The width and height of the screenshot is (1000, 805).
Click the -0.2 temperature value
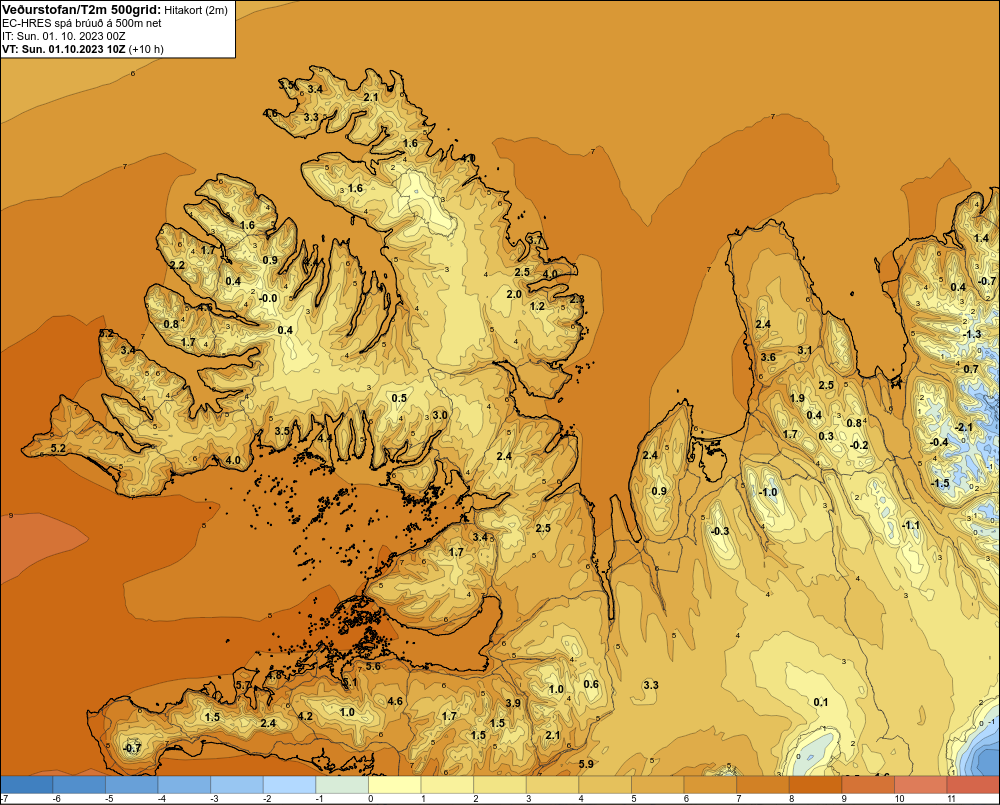tap(860, 445)
